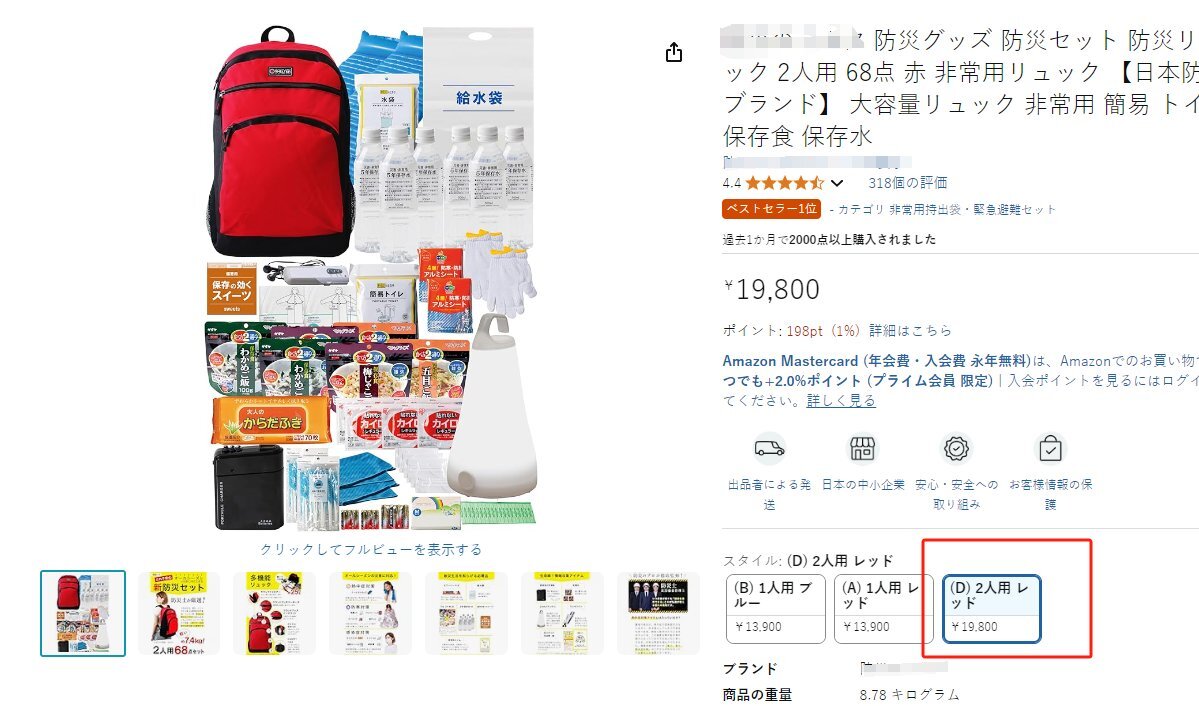The width and height of the screenshot is (1199, 706).
Task: Select the thumbnail with woman wearing backpack
Action: click(x=178, y=613)
